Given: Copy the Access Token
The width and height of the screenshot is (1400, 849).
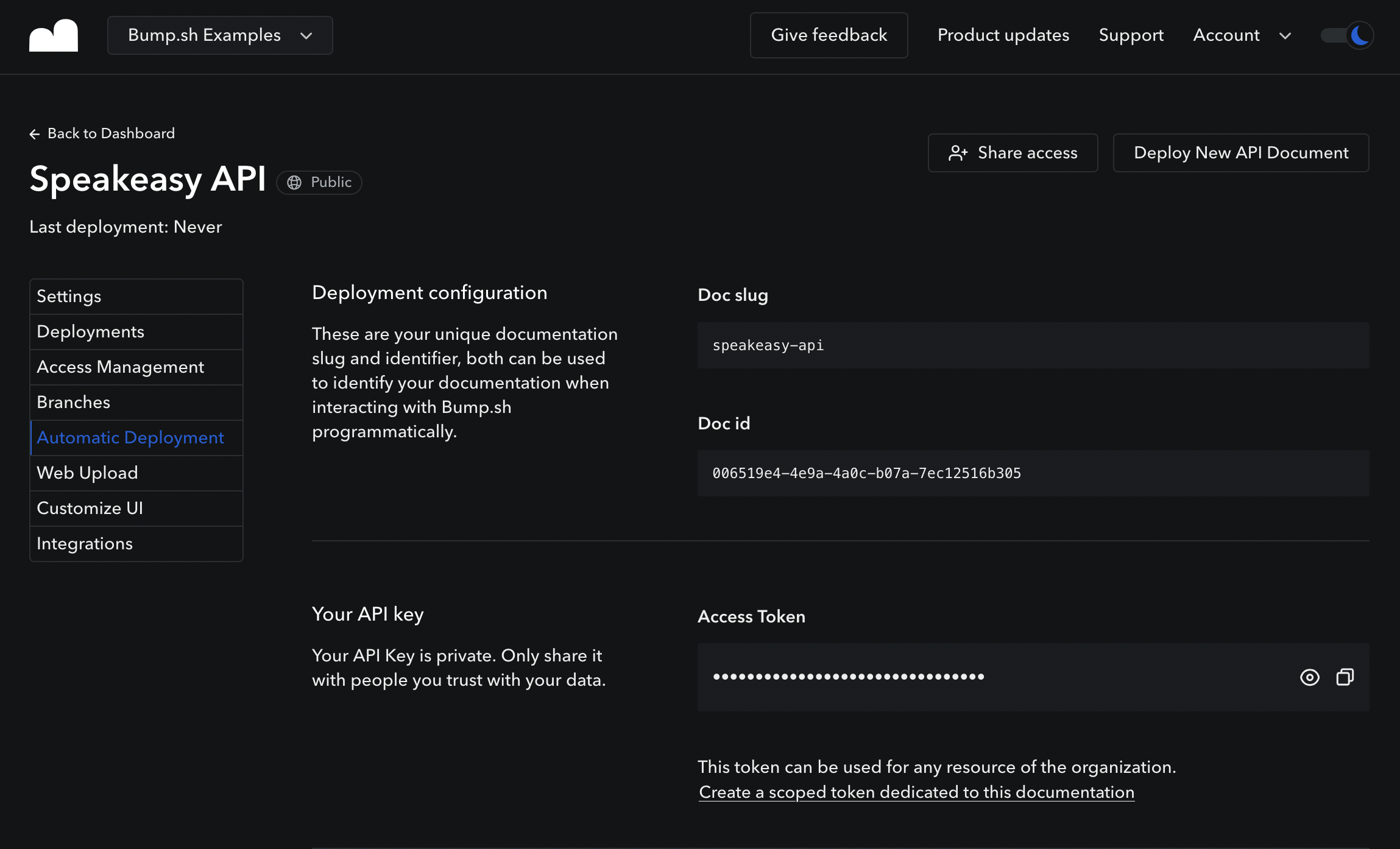Looking at the screenshot, I should click(x=1344, y=677).
